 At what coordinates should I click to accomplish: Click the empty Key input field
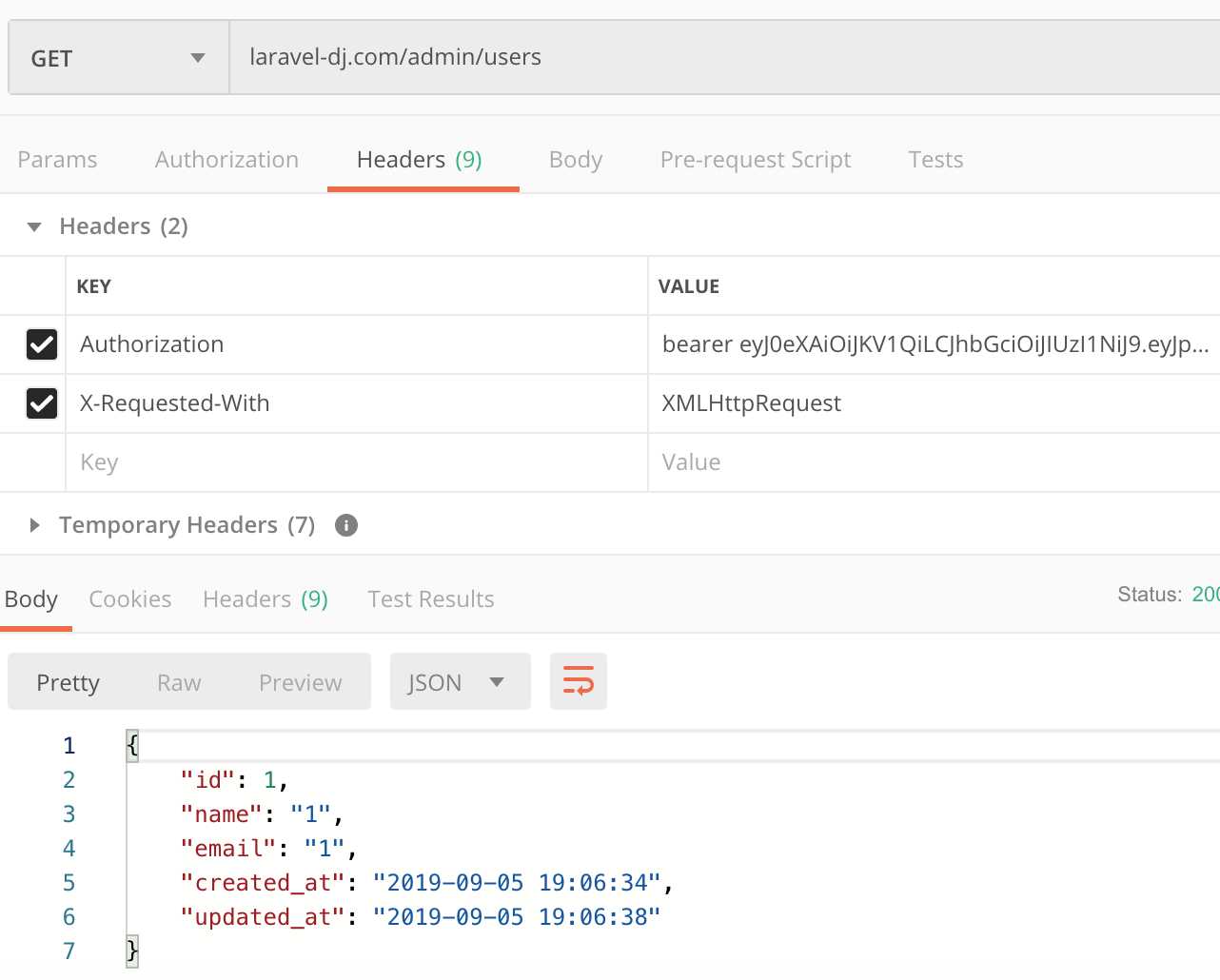[357, 462]
